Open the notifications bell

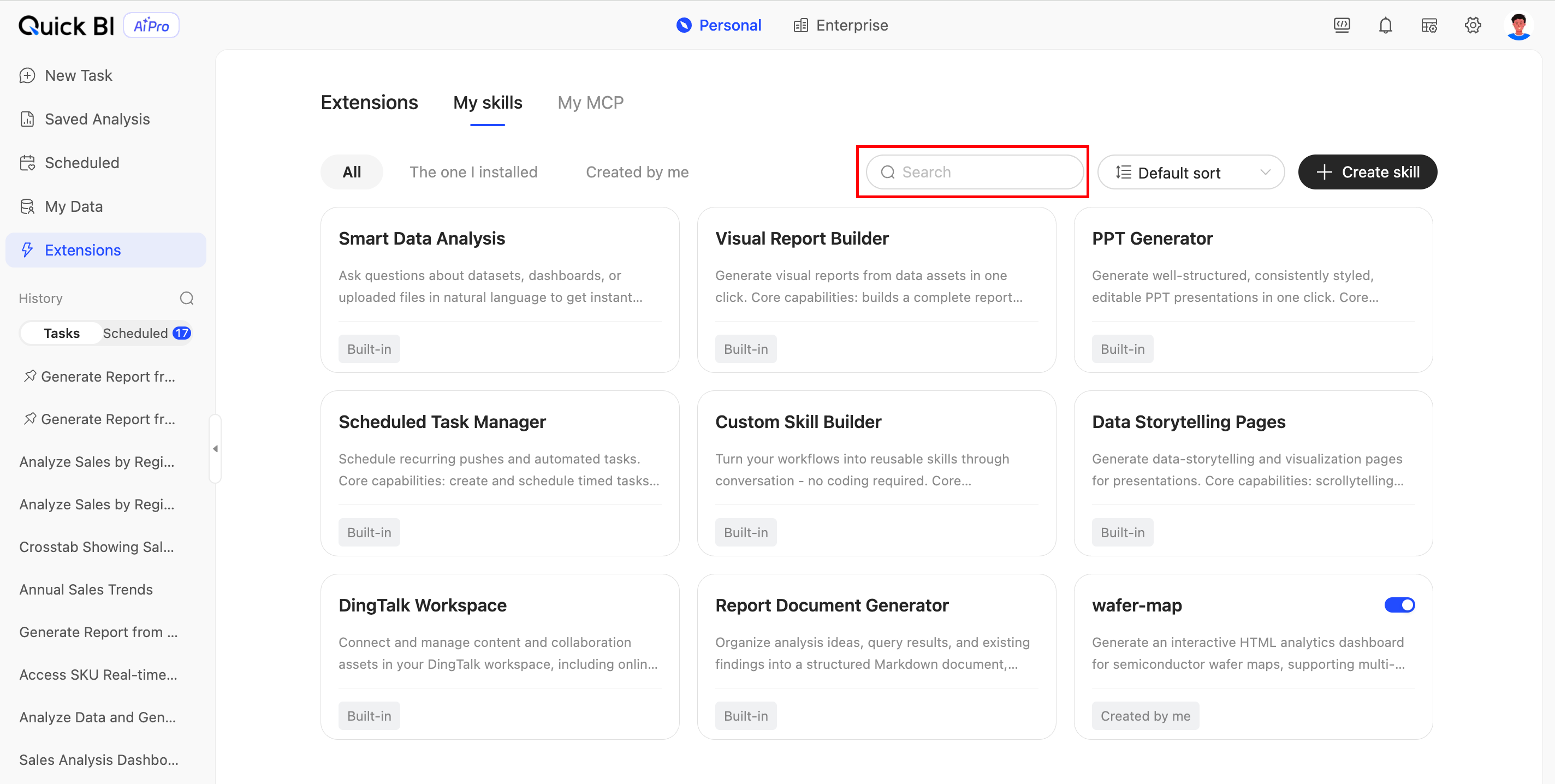tap(1385, 25)
